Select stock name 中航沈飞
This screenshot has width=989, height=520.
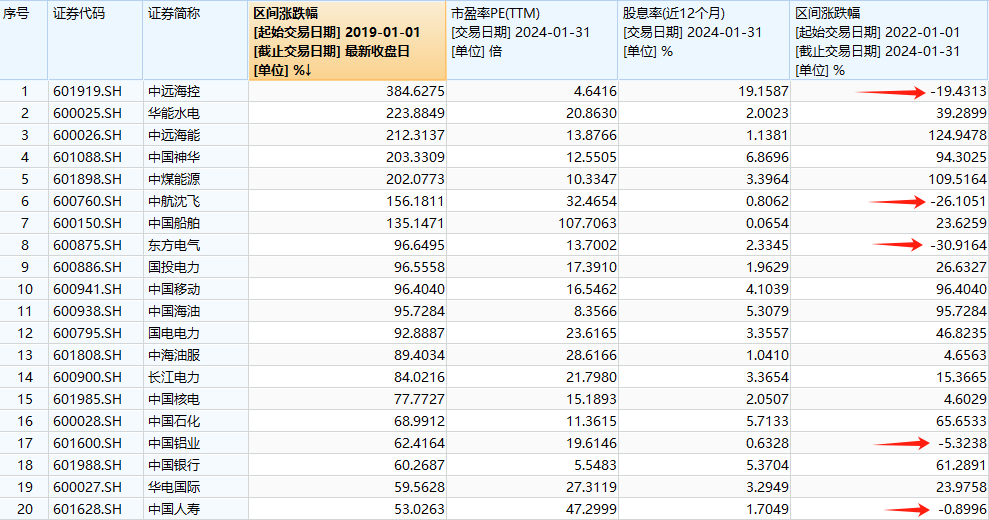(174, 201)
